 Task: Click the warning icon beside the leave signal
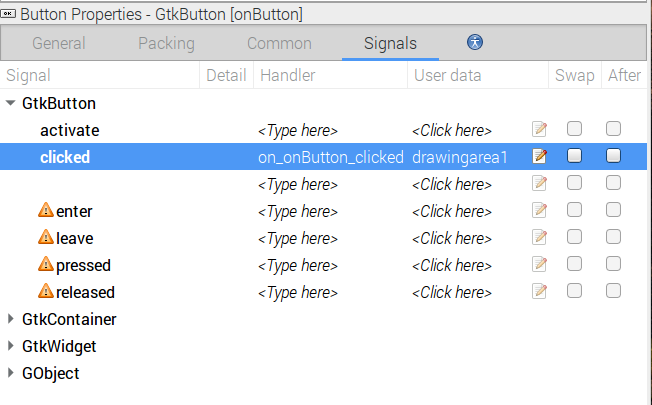coord(46,238)
